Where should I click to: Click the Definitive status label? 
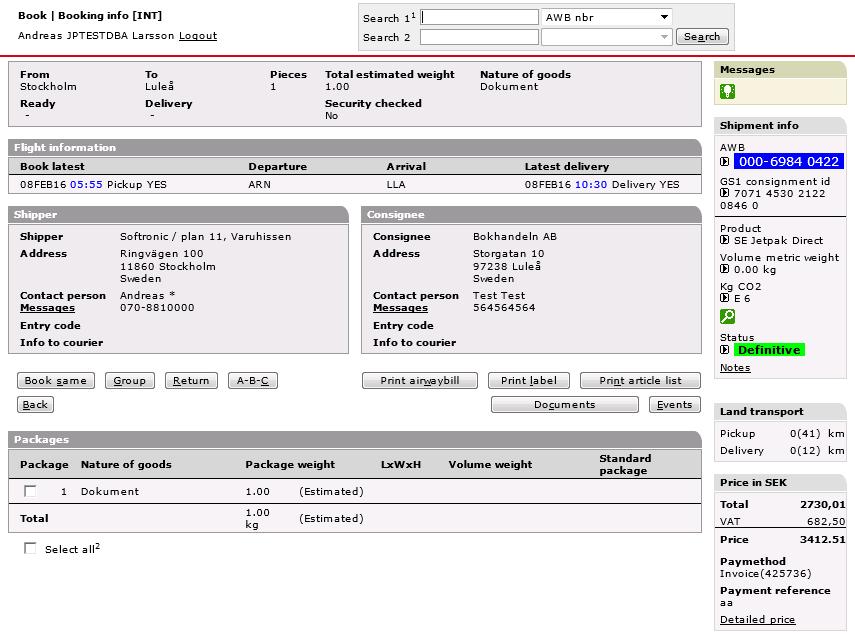(769, 349)
